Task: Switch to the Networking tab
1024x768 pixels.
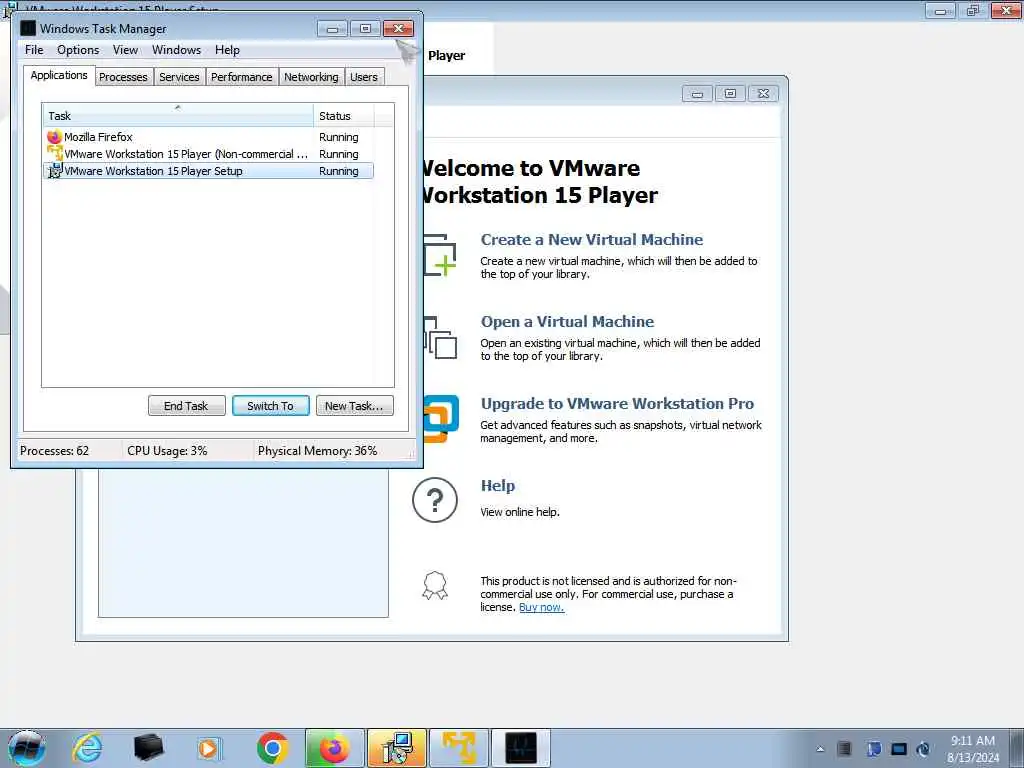Action: [x=311, y=77]
